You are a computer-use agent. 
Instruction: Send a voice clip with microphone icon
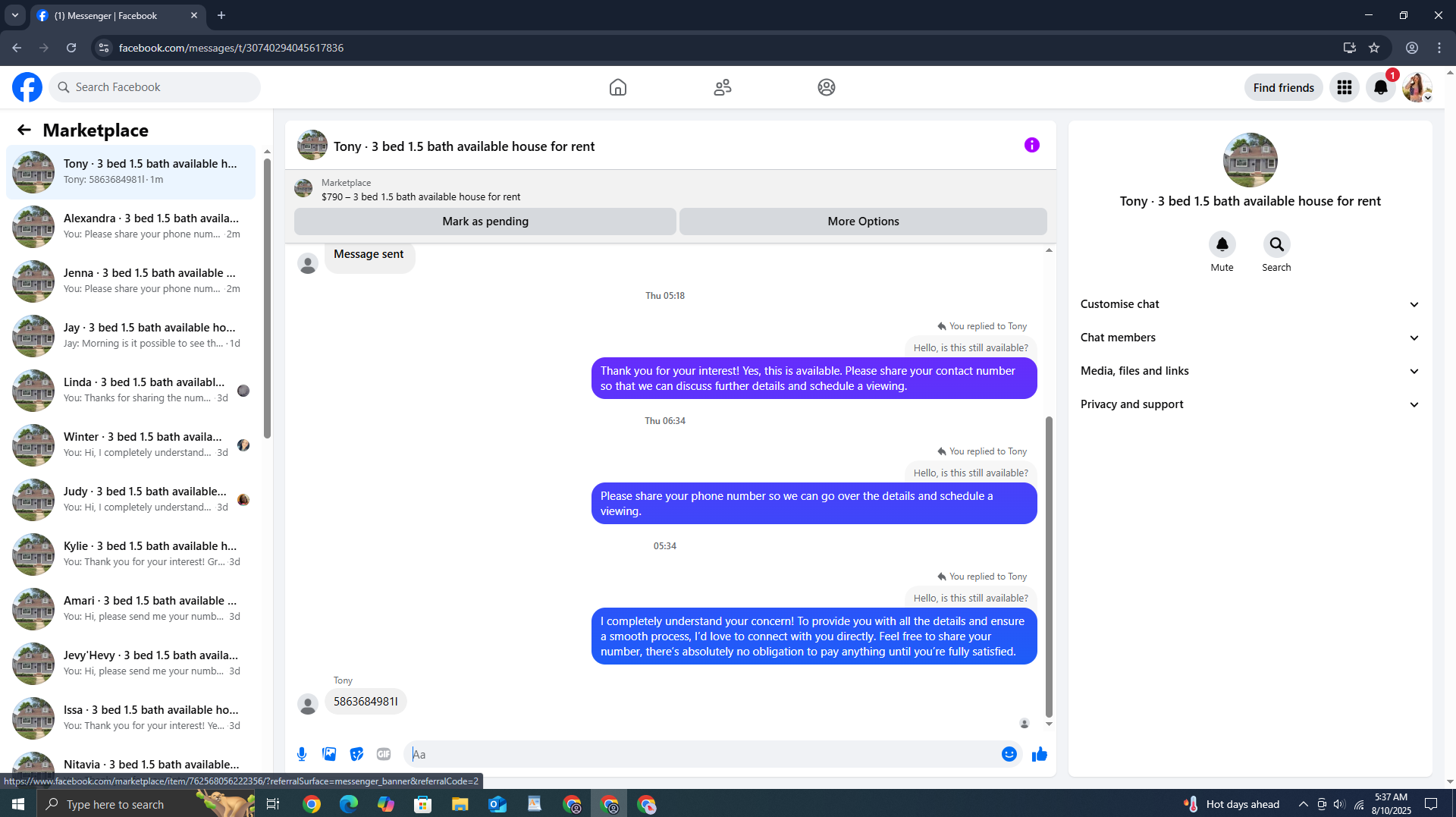pyautogui.click(x=302, y=754)
